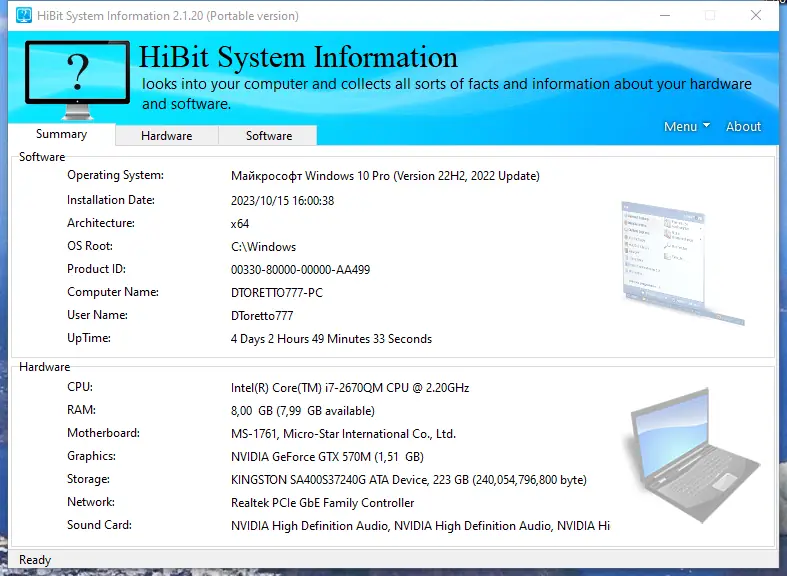This screenshot has width=787, height=576.
Task: Click the Realtek PCIe GbE Family Controller value
Action: (322, 503)
